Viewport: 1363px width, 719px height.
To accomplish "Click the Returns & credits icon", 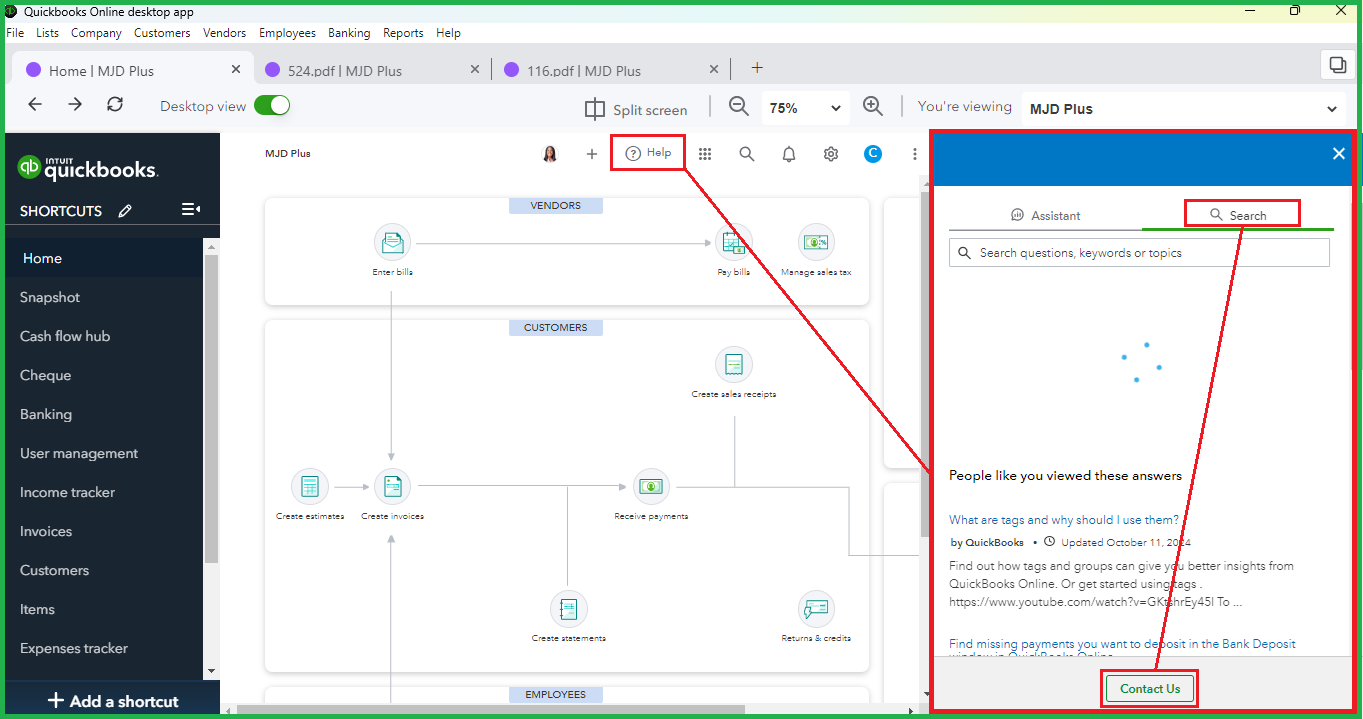I will [x=816, y=607].
